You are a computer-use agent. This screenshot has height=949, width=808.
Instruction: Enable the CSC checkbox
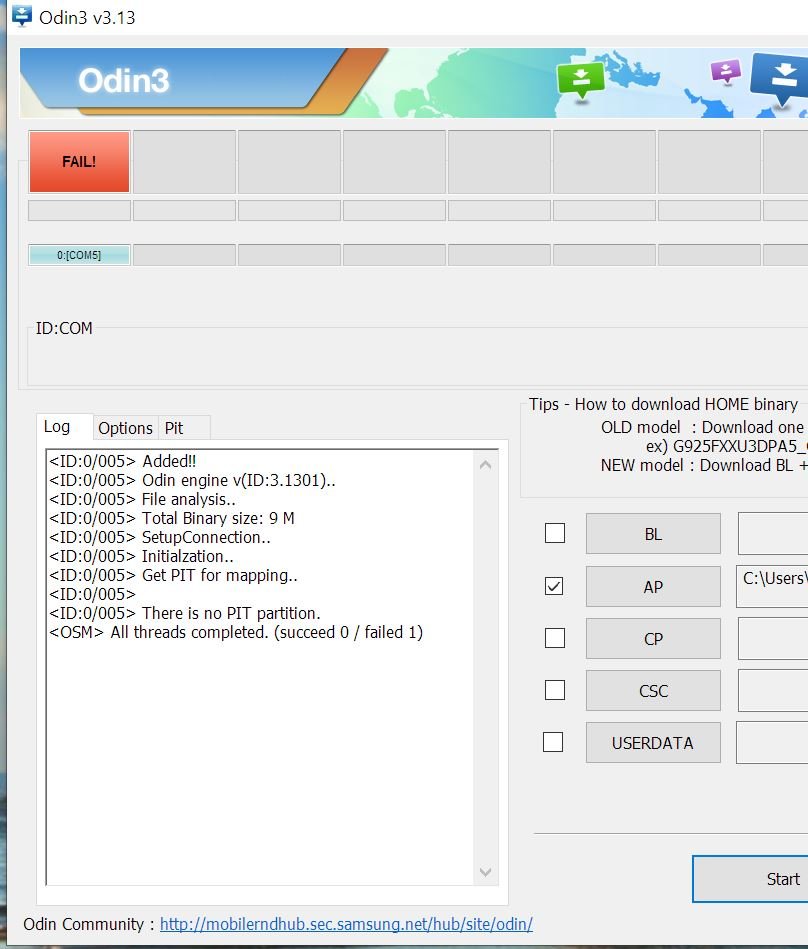pos(555,690)
